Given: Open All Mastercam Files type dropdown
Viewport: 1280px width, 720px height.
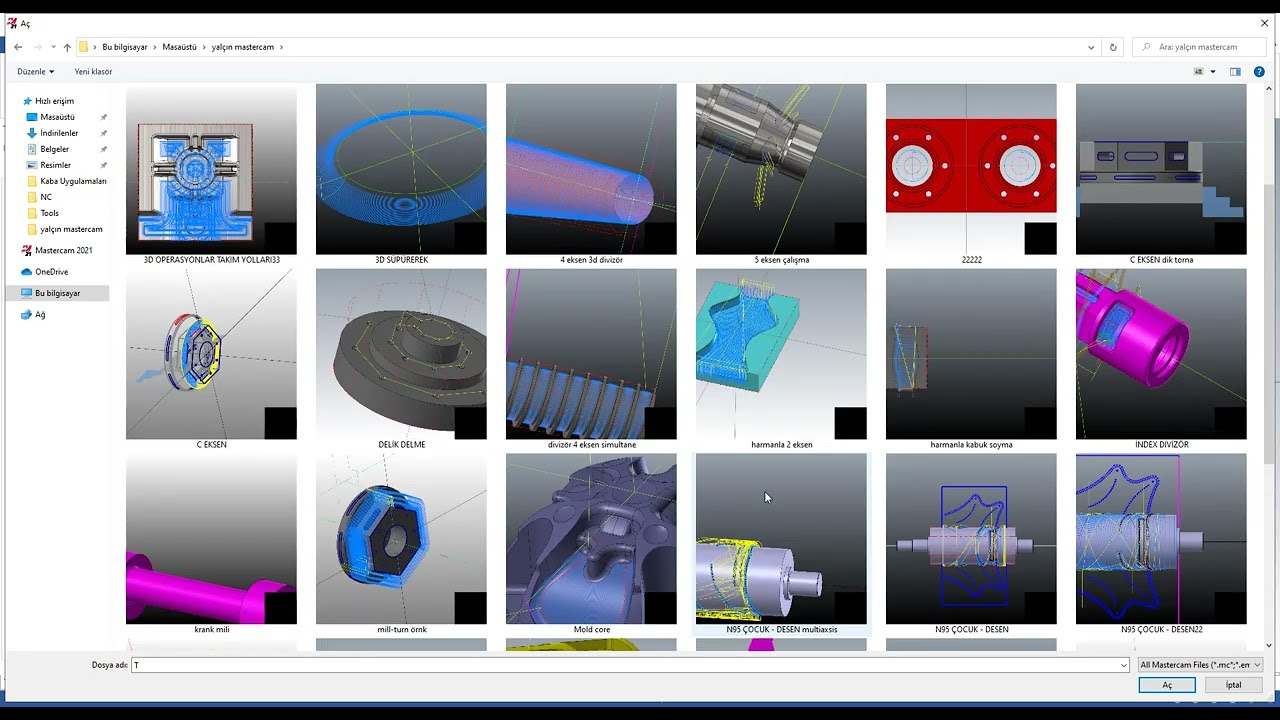Looking at the screenshot, I should [1200, 665].
